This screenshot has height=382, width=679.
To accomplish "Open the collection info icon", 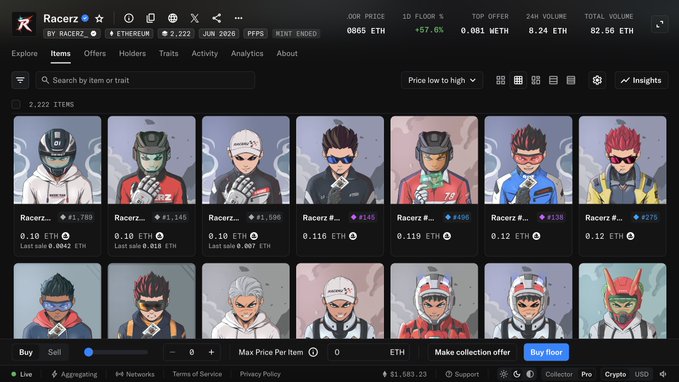I will click(129, 18).
